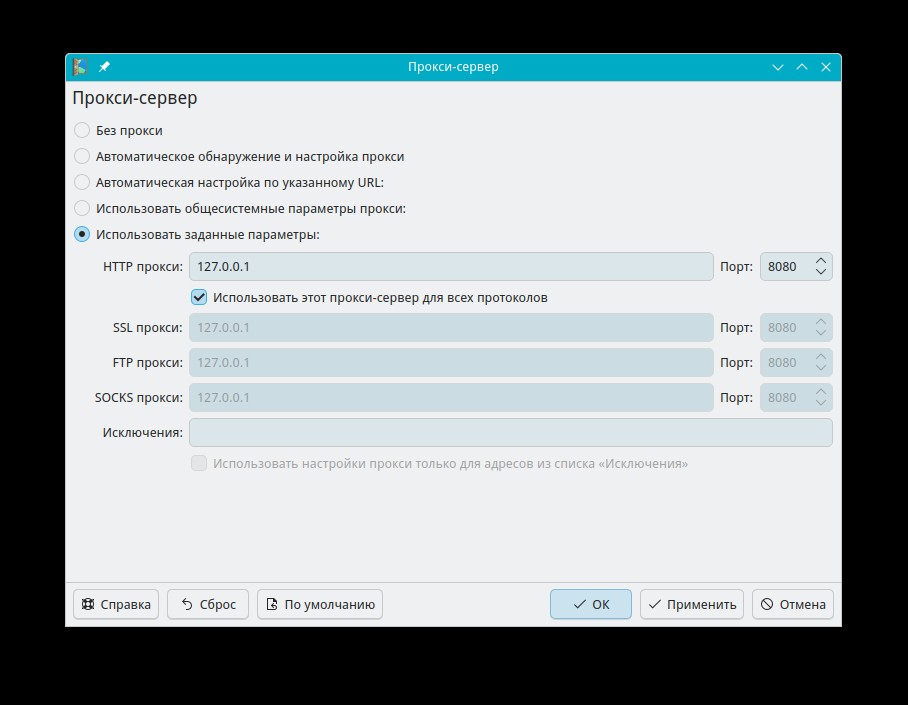
Task: Decrease the FTP proxy port with the down arrow
Action: point(821,367)
